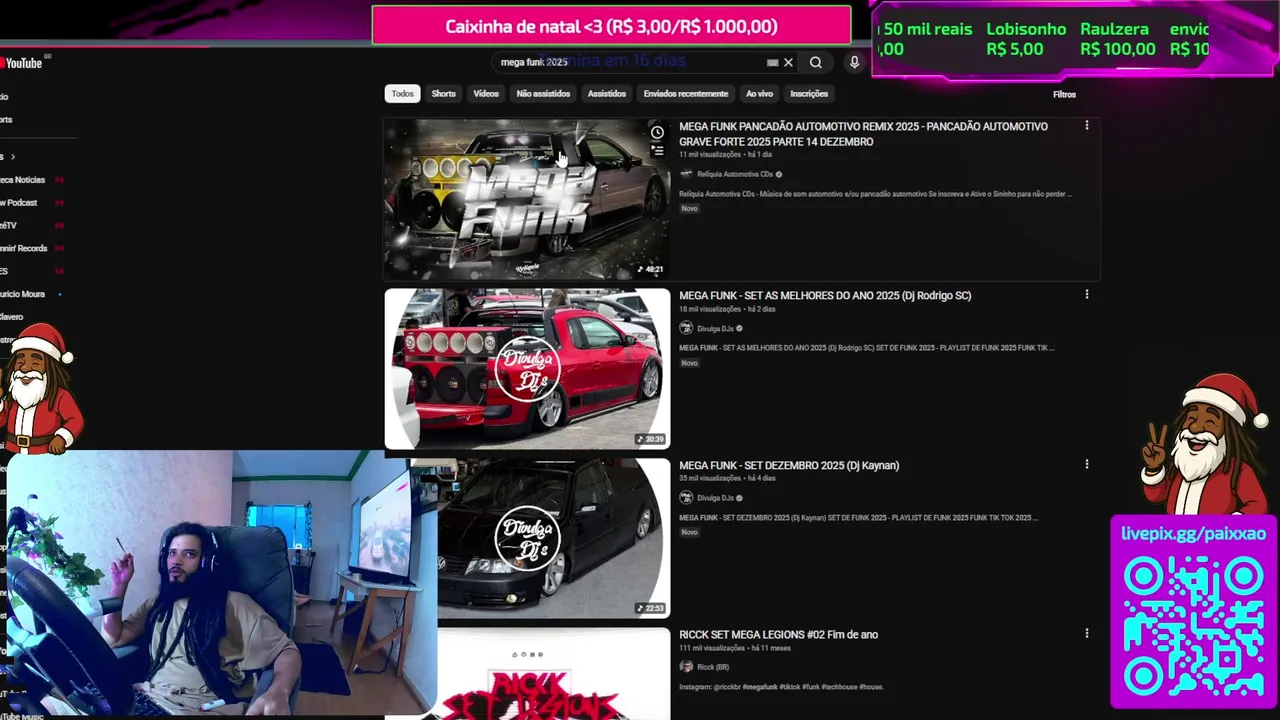Click Novo badge under Relíquia Automotiva description

pos(689,209)
